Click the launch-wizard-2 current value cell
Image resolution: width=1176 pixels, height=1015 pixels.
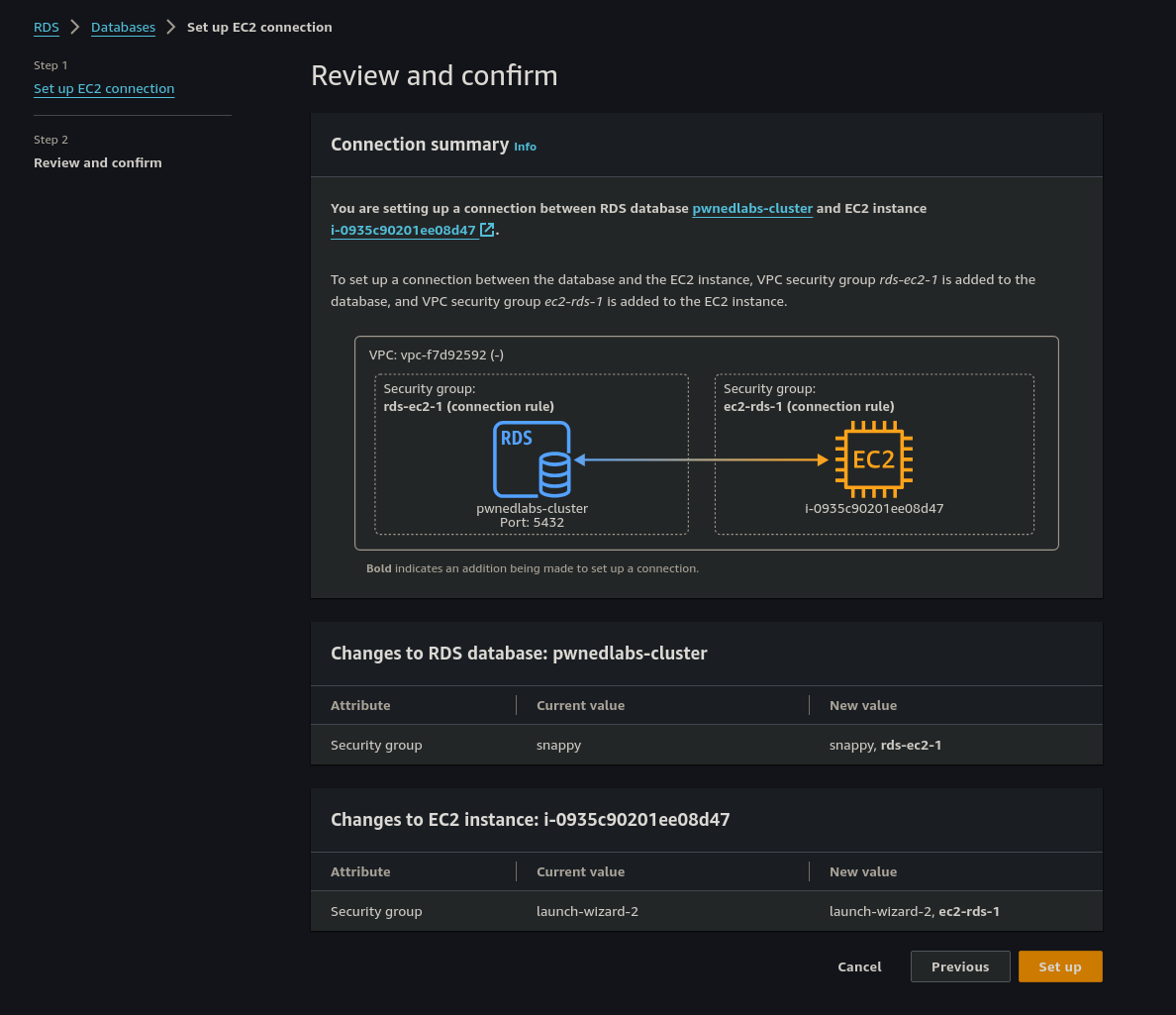tap(587, 911)
